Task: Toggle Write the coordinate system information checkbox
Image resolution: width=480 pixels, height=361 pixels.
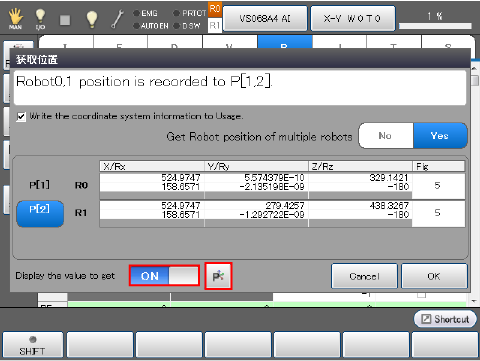Action: 21,117
